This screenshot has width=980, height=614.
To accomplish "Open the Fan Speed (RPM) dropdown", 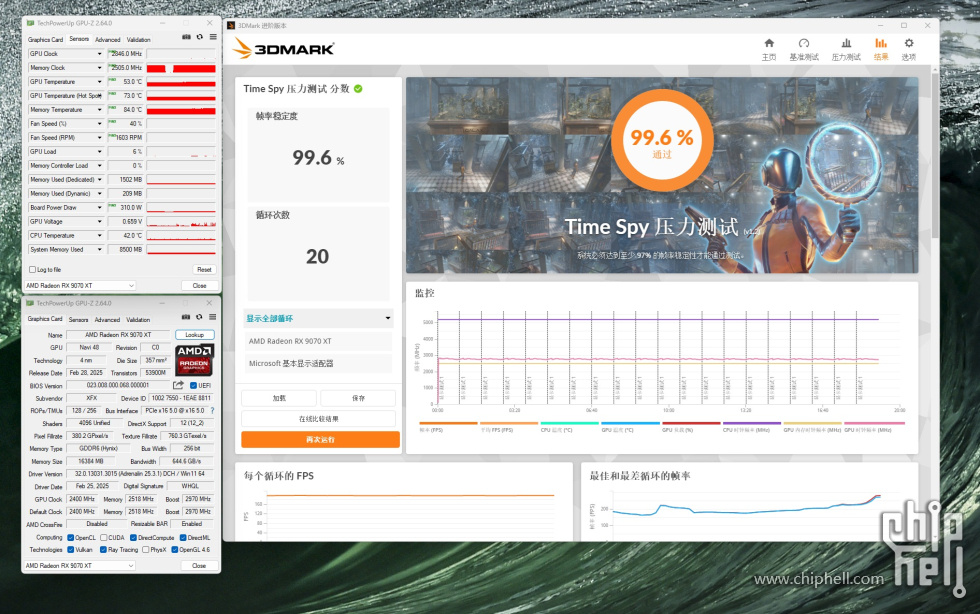I will coord(99,138).
